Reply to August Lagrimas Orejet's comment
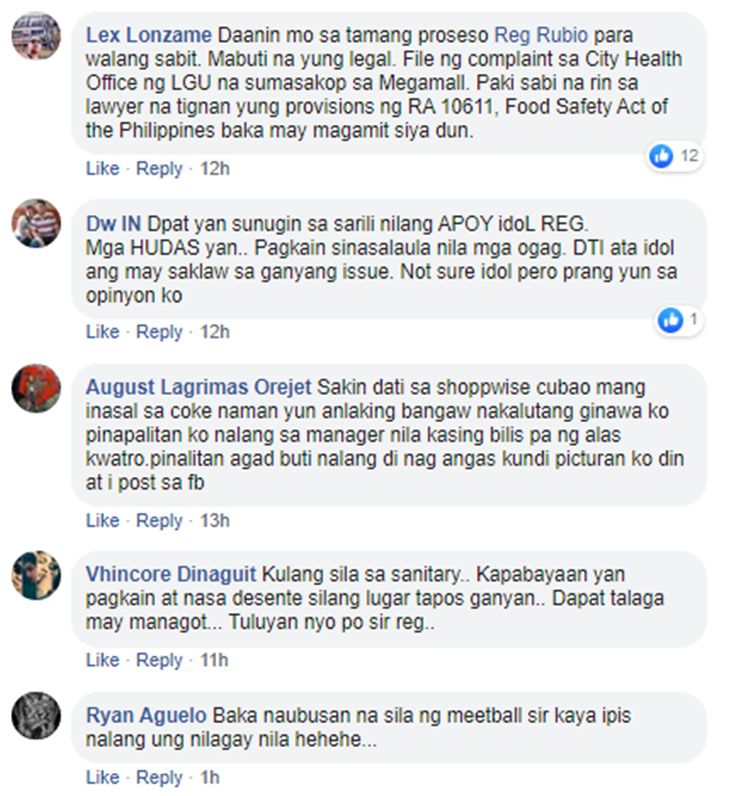 159,520
